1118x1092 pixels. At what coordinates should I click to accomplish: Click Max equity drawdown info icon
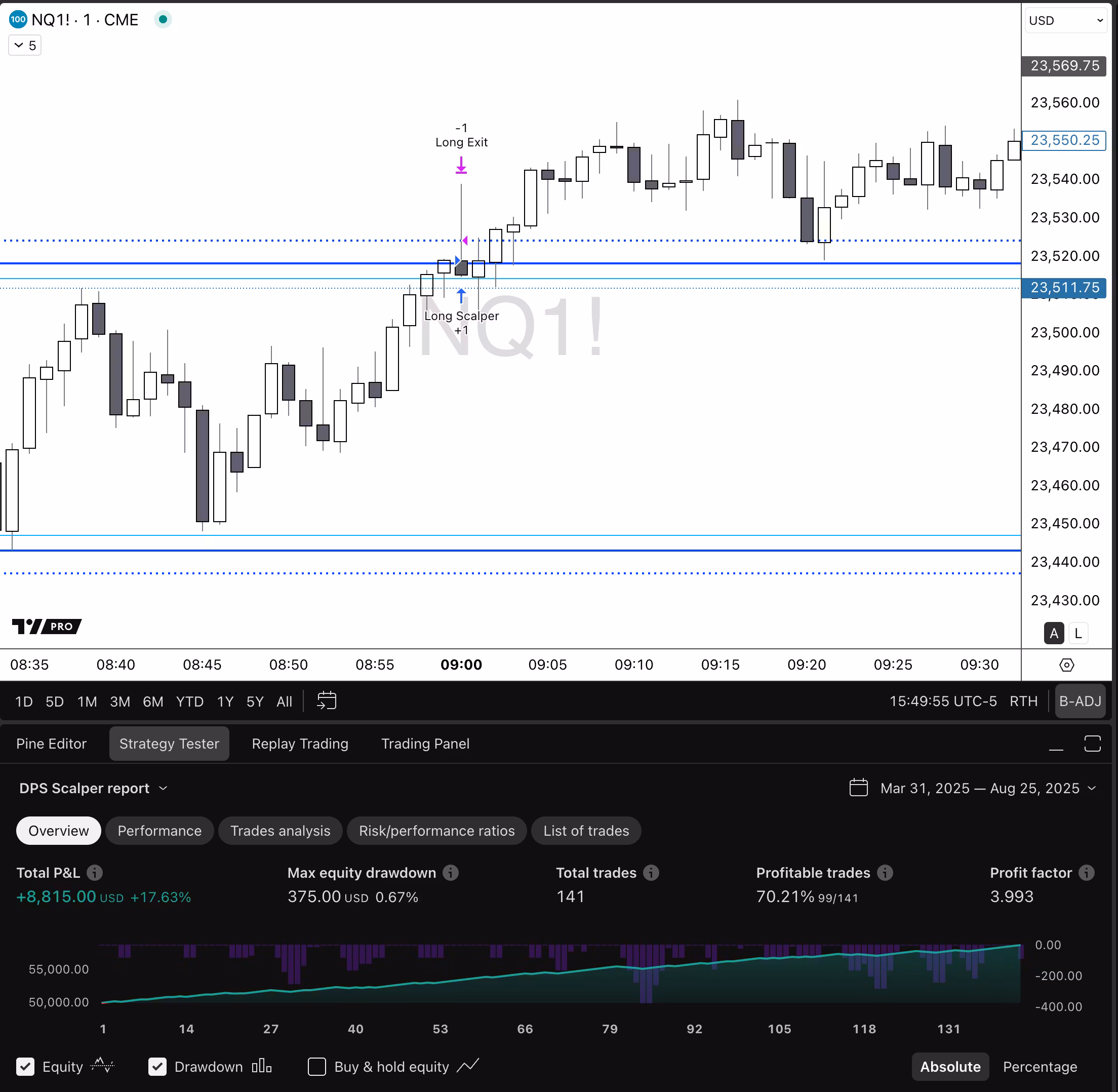click(x=451, y=872)
